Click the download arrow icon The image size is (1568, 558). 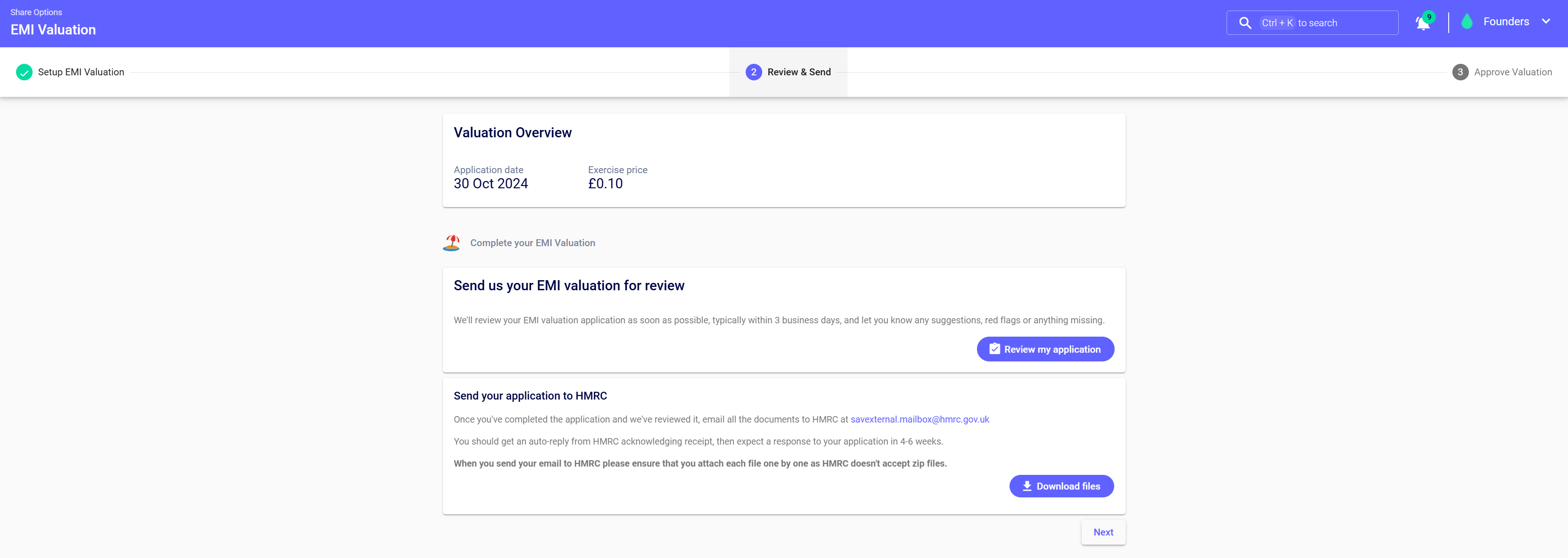click(1026, 486)
